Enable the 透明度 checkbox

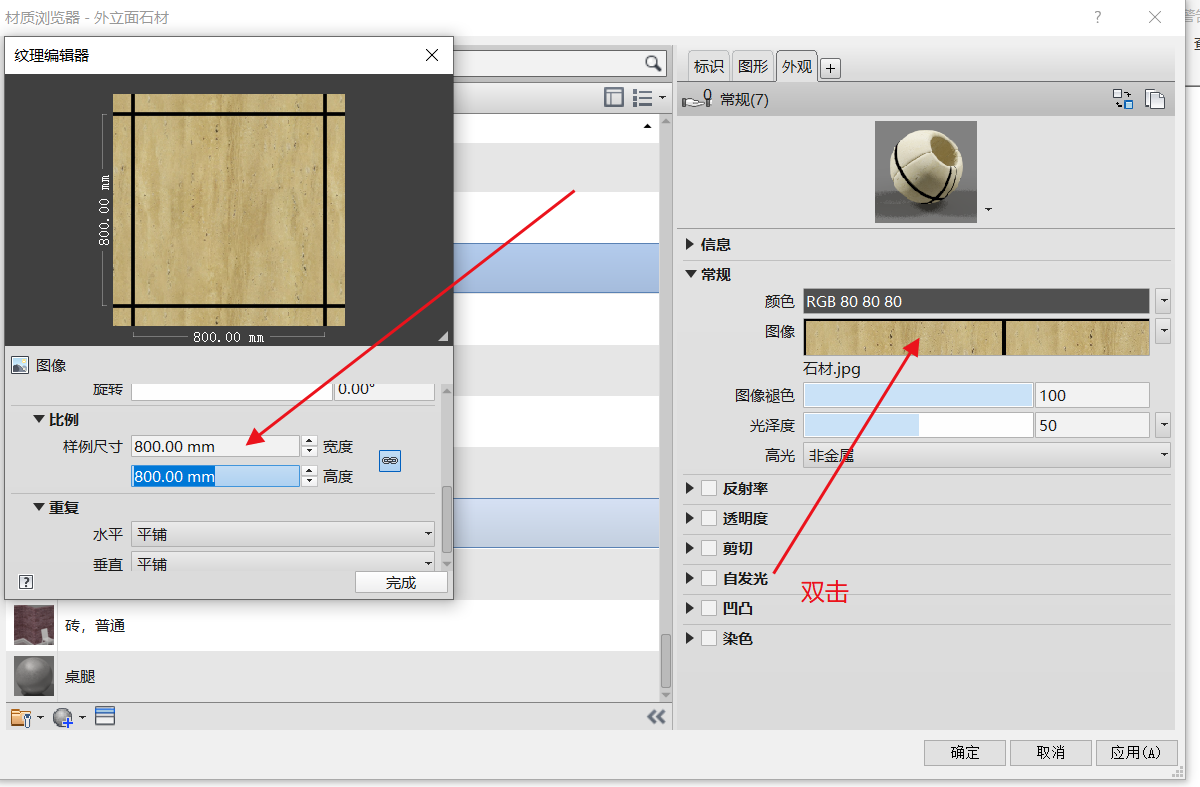(x=709, y=519)
